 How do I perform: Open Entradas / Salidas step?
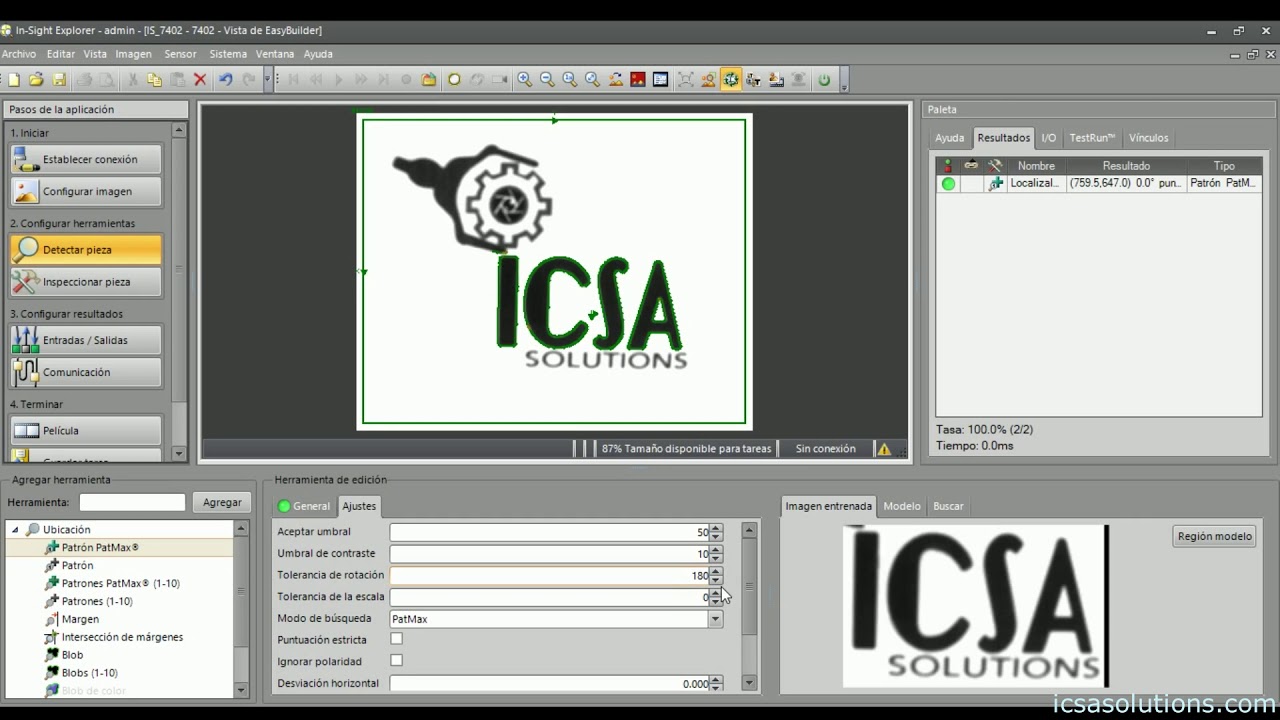pos(86,340)
